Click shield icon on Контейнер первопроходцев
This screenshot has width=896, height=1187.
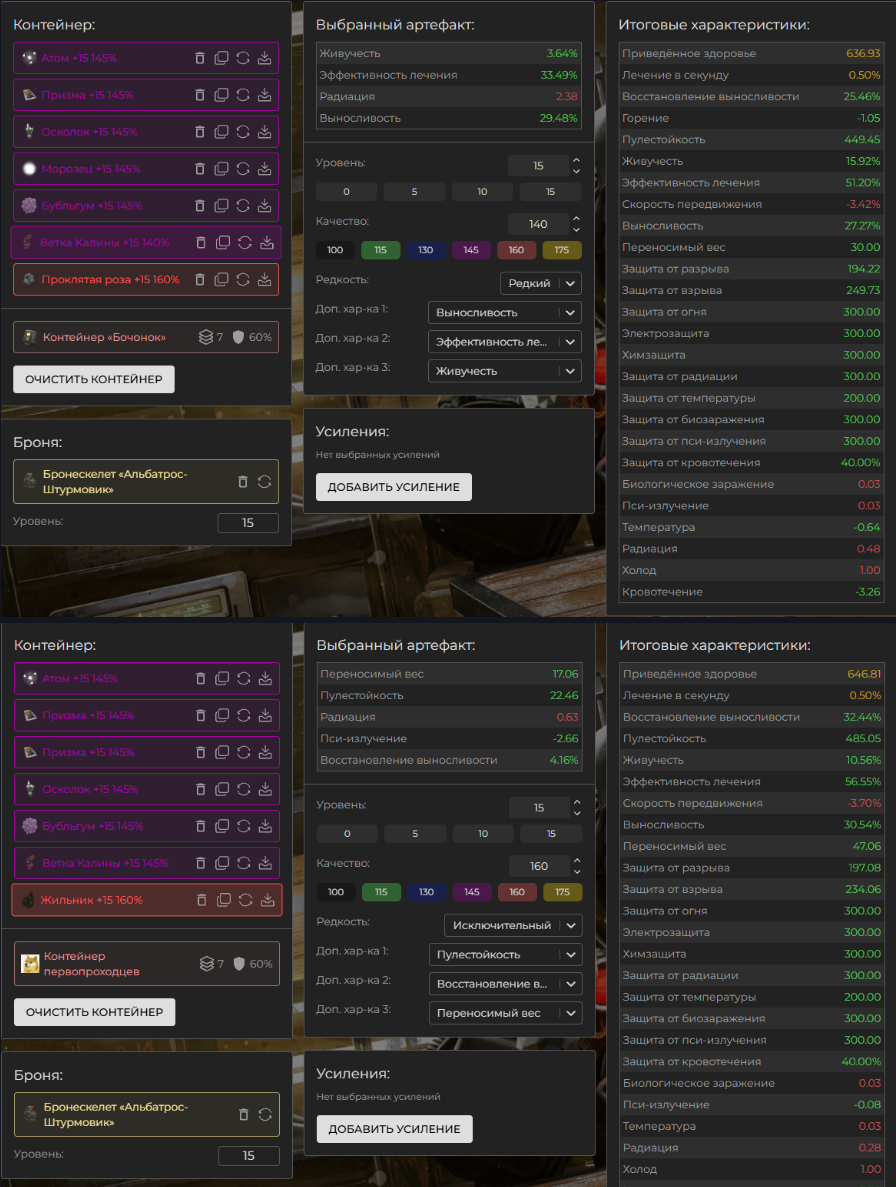(x=239, y=964)
